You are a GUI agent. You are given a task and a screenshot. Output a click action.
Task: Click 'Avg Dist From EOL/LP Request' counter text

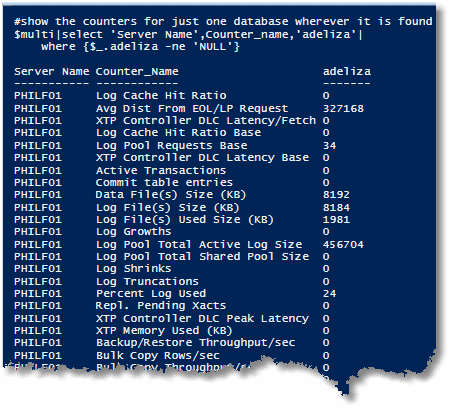(192, 109)
